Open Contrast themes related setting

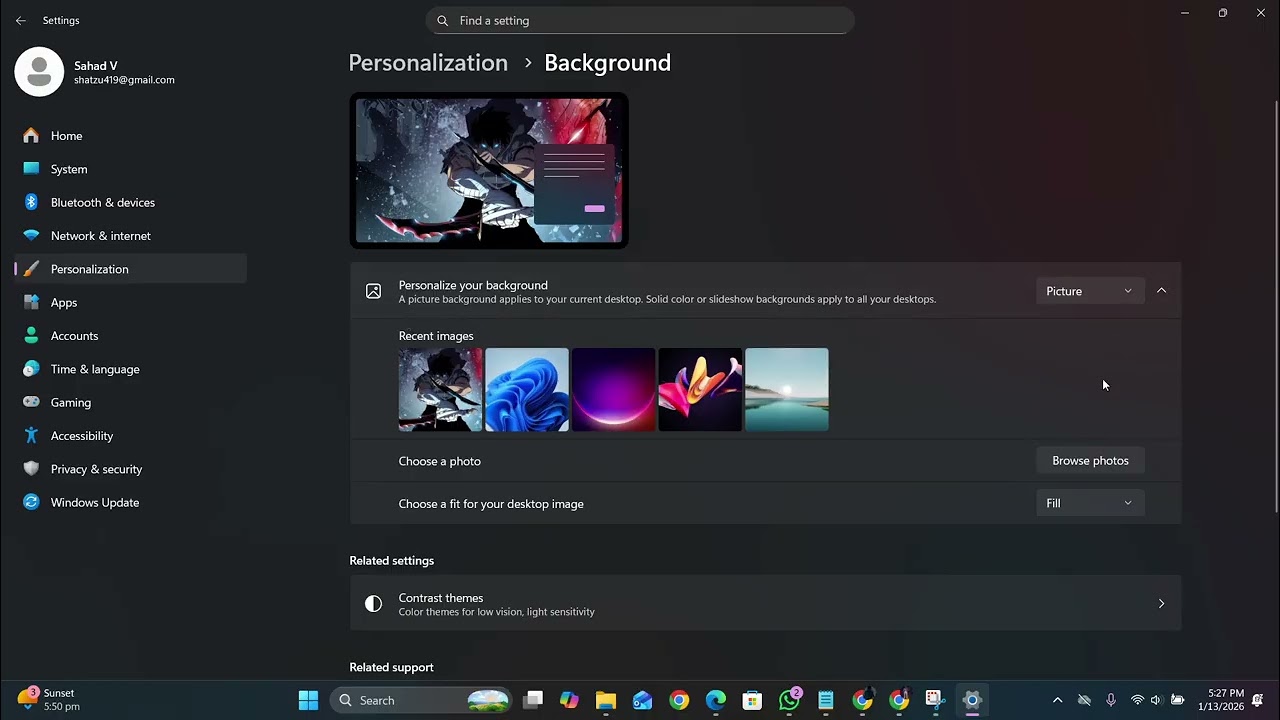[765, 603]
